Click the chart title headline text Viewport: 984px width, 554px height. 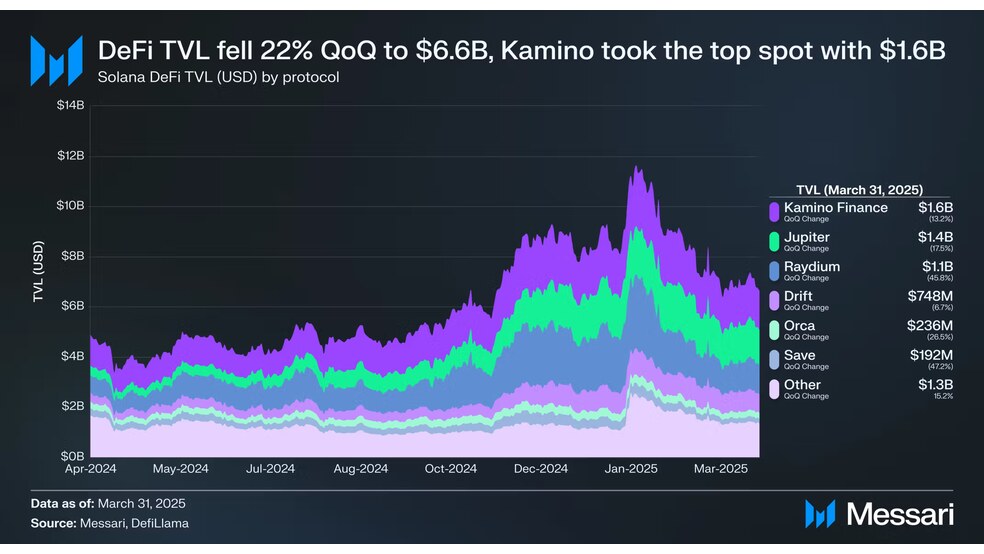[521, 50]
